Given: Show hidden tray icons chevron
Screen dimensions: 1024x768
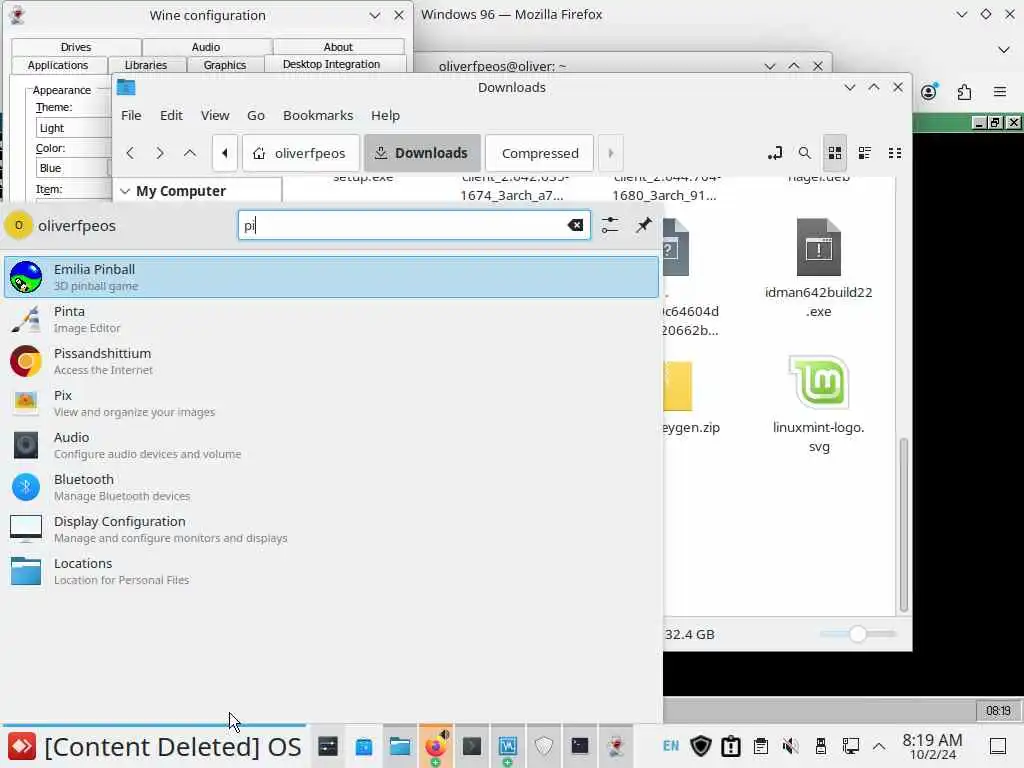Looking at the screenshot, I should [879, 746].
